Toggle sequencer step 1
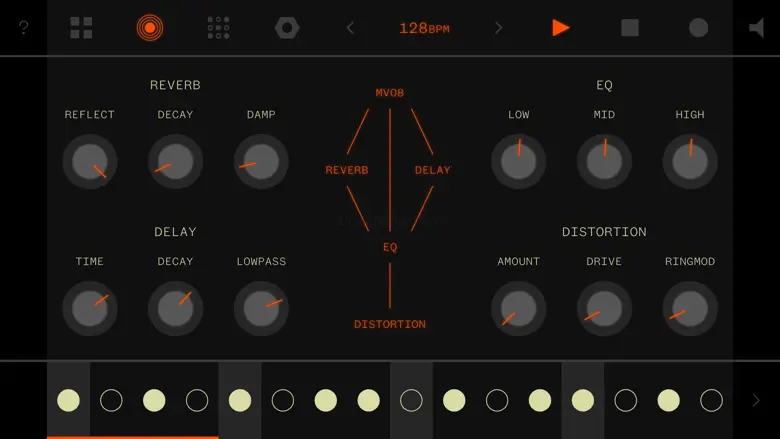780x439 pixels. tap(68, 400)
